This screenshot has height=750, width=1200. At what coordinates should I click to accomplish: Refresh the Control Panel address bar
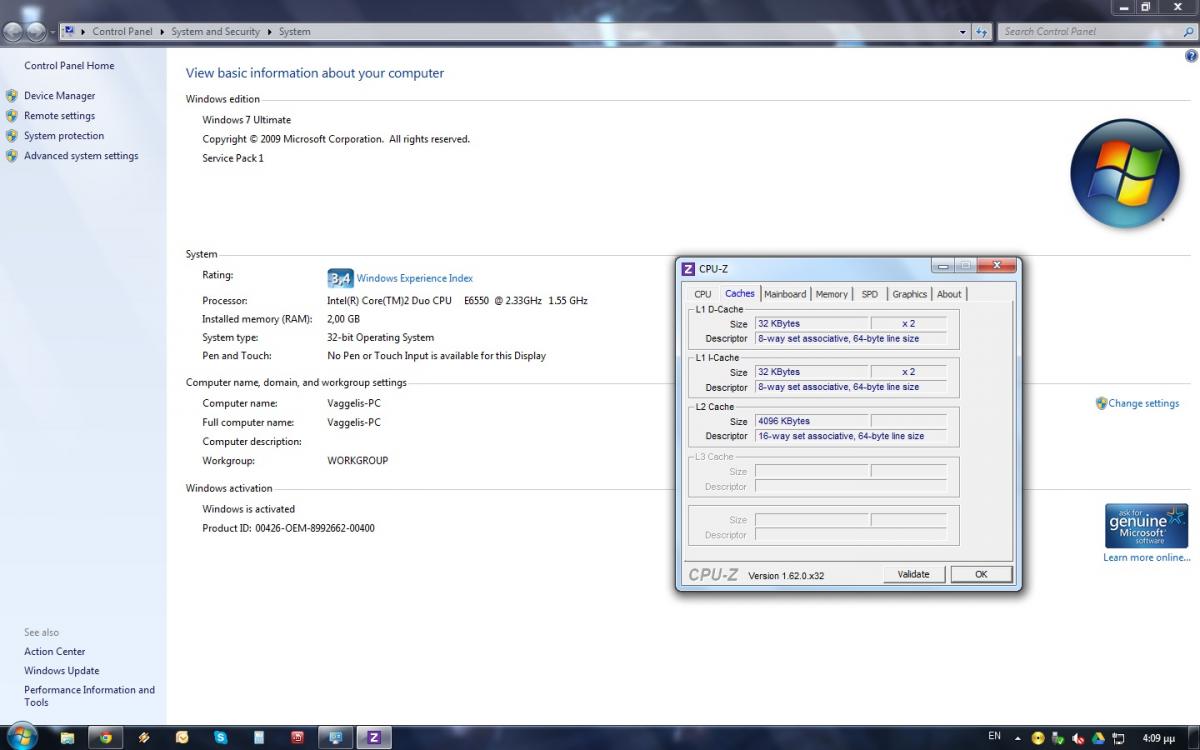[x=982, y=32]
